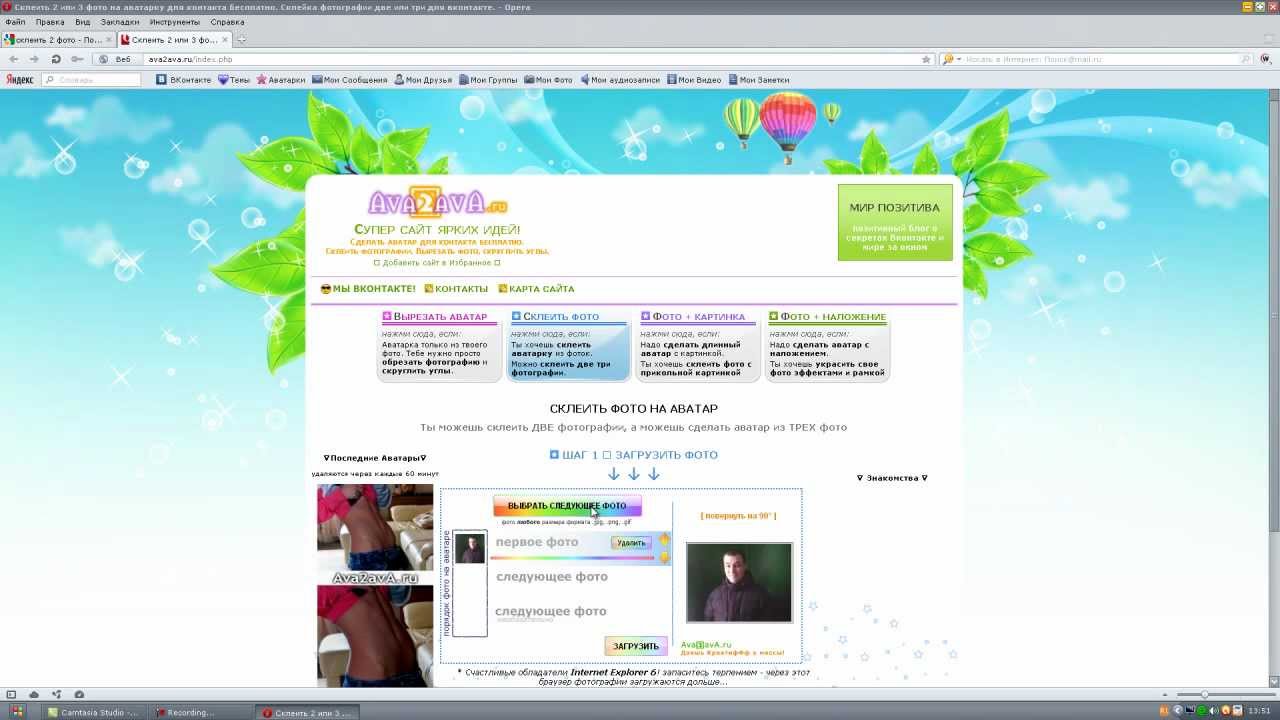
Task: Click the ЗАГРУЗИТЬ upload button
Action: pos(635,646)
